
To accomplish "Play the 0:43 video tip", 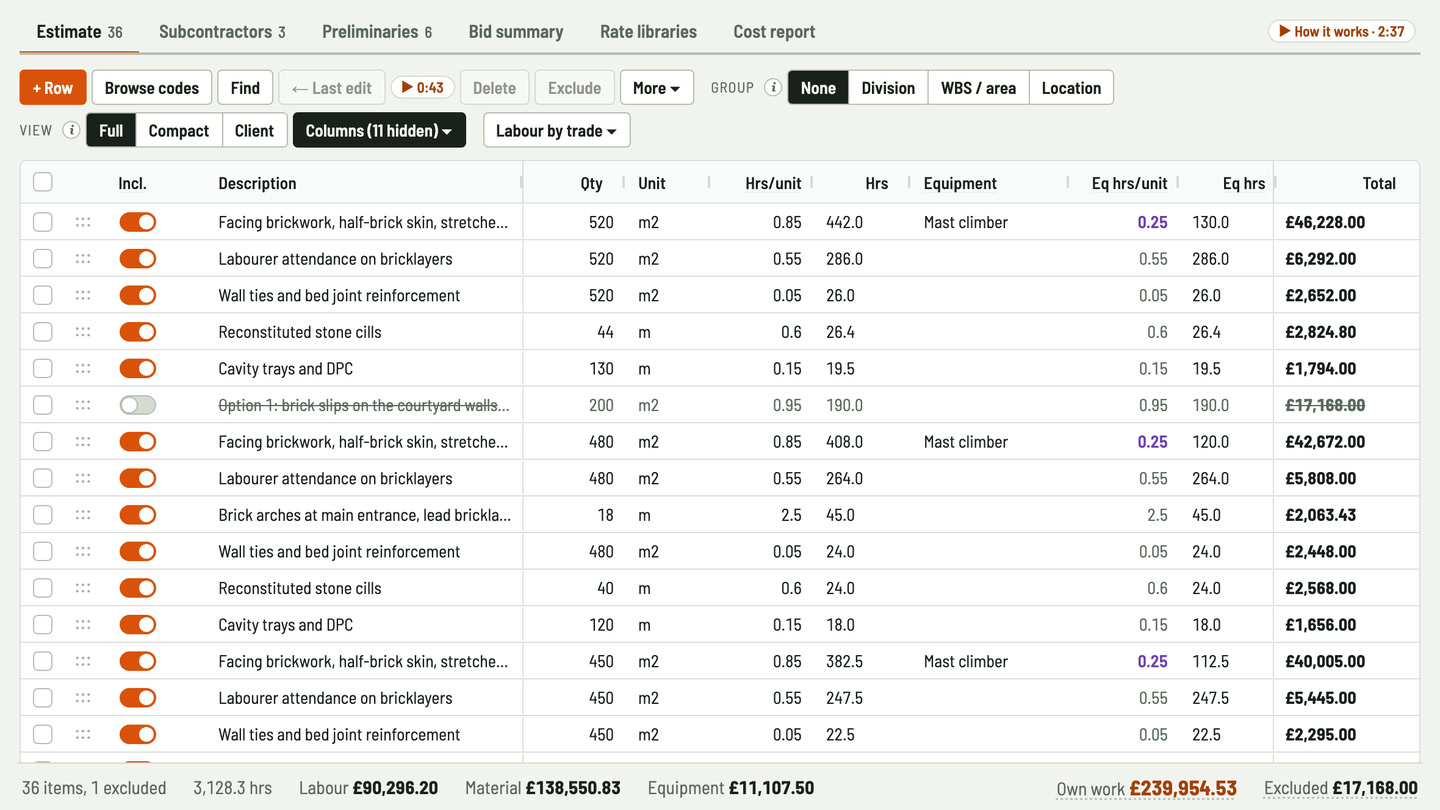I will [x=423, y=88].
